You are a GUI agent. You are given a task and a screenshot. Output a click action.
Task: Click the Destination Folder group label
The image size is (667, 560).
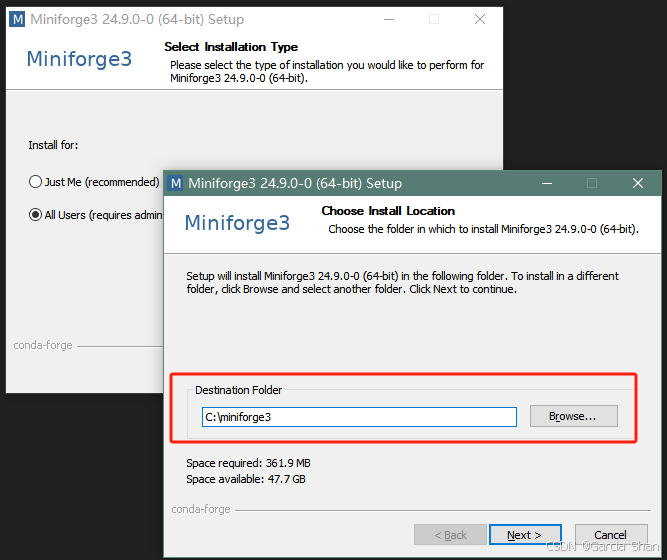tap(238, 390)
